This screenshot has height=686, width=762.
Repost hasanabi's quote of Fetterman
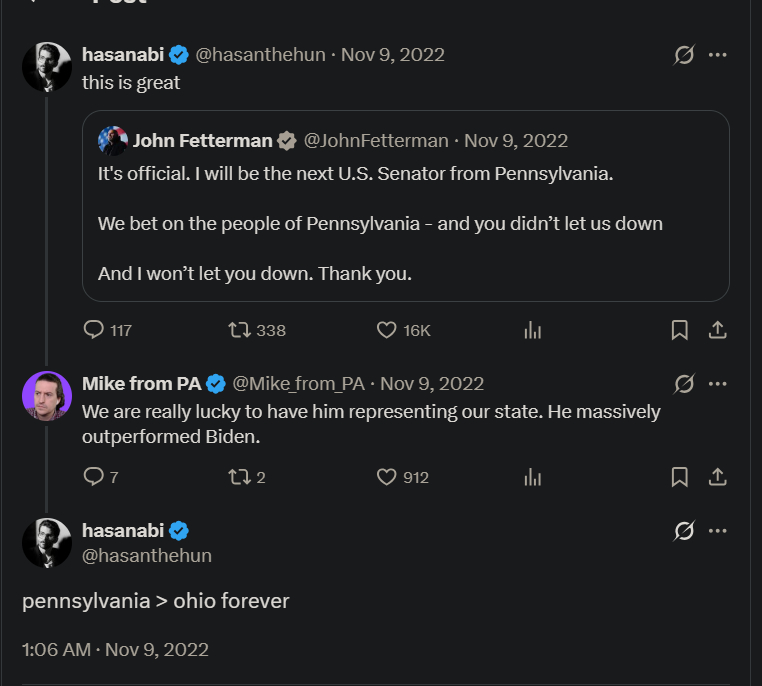click(x=241, y=330)
